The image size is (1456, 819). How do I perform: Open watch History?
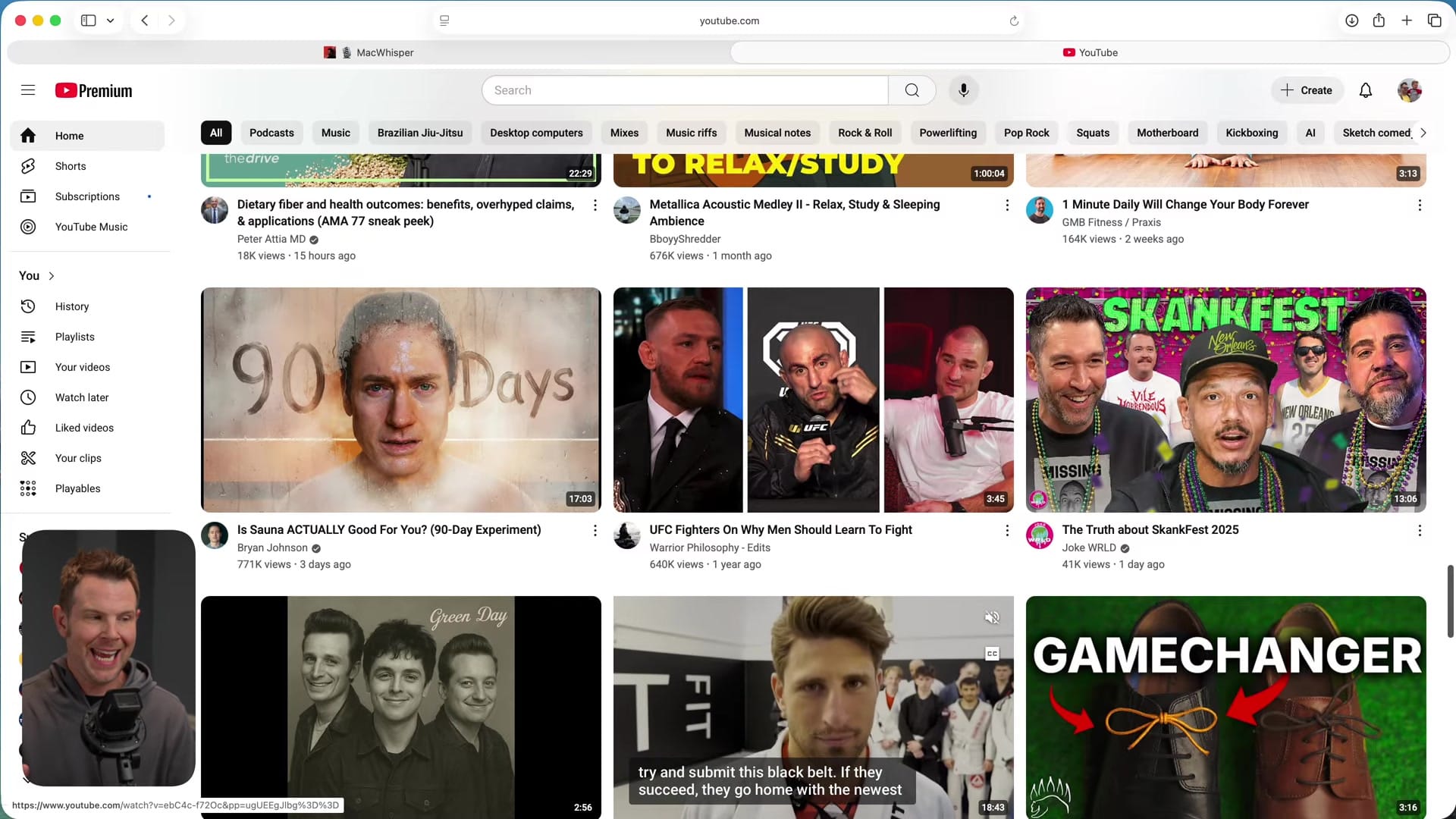click(87, 306)
